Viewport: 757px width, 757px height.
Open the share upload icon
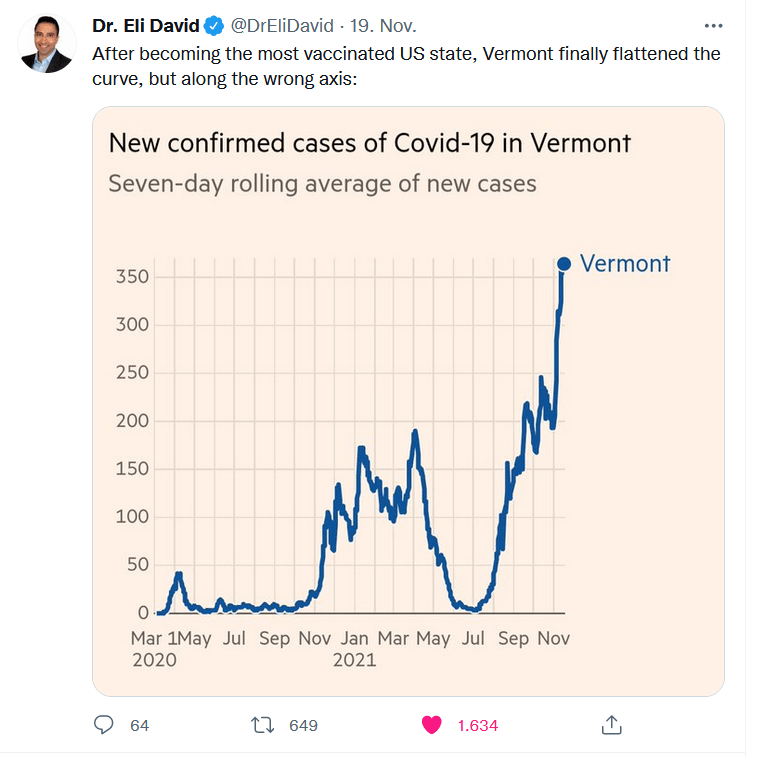click(613, 725)
